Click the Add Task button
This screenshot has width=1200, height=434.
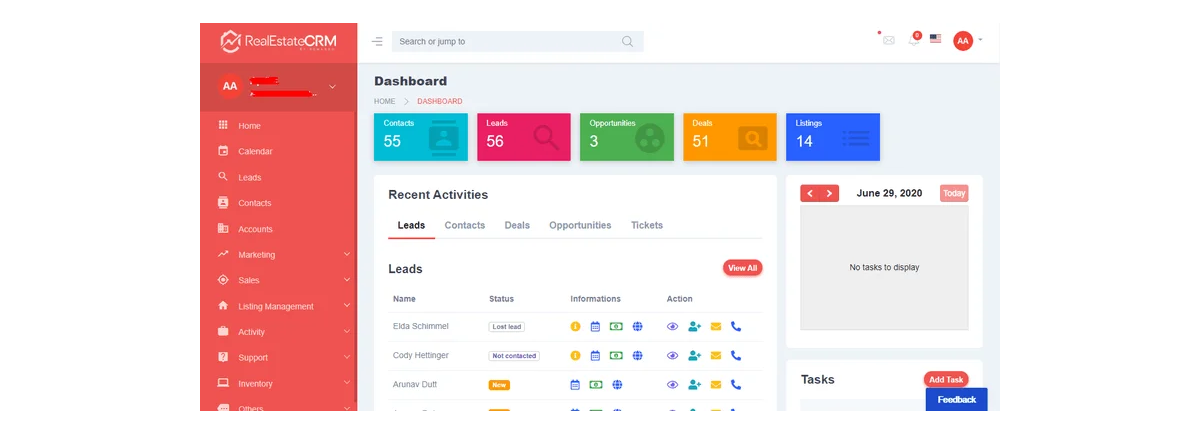click(946, 380)
